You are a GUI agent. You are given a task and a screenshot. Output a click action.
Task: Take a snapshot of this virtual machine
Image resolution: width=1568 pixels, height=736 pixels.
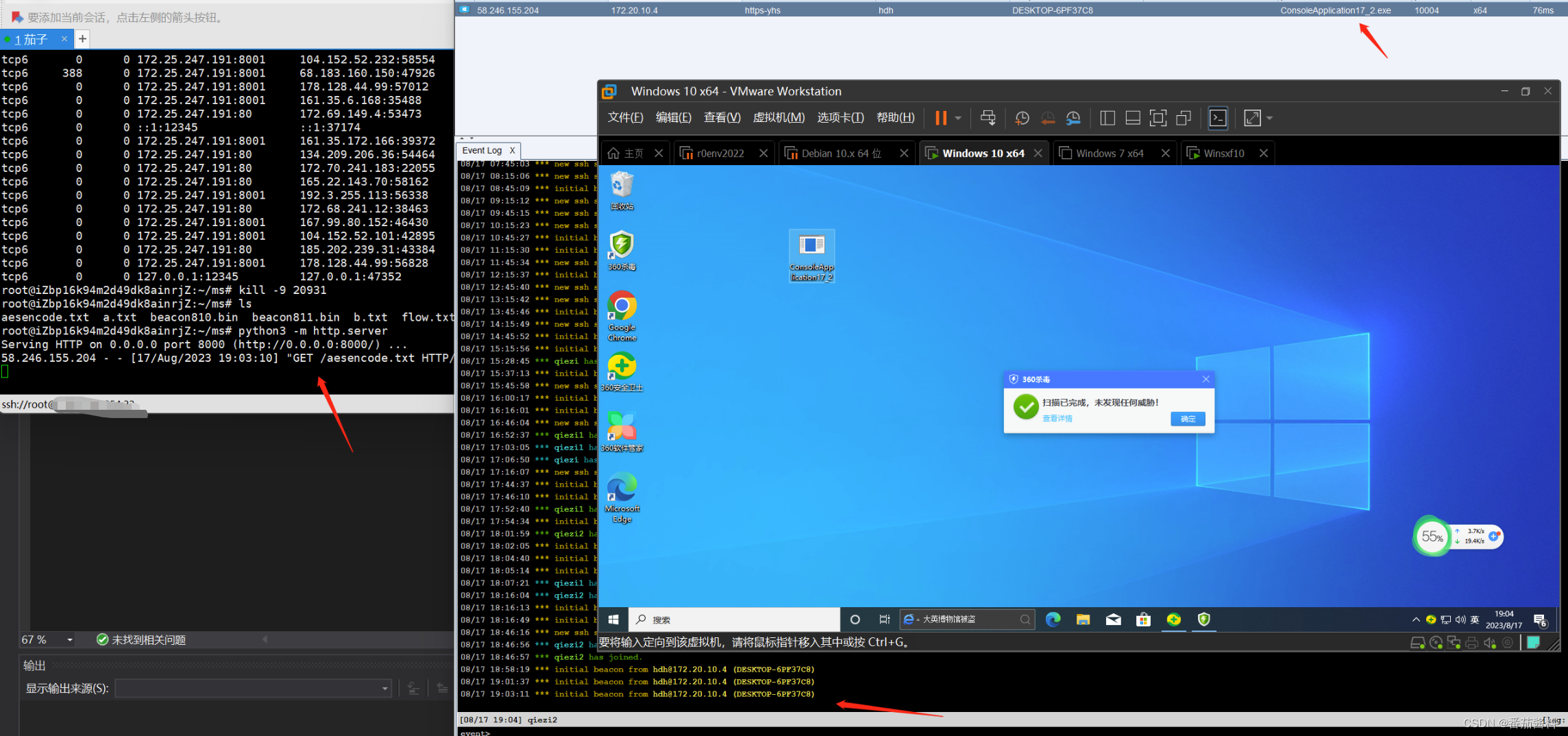coord(1022,118)
